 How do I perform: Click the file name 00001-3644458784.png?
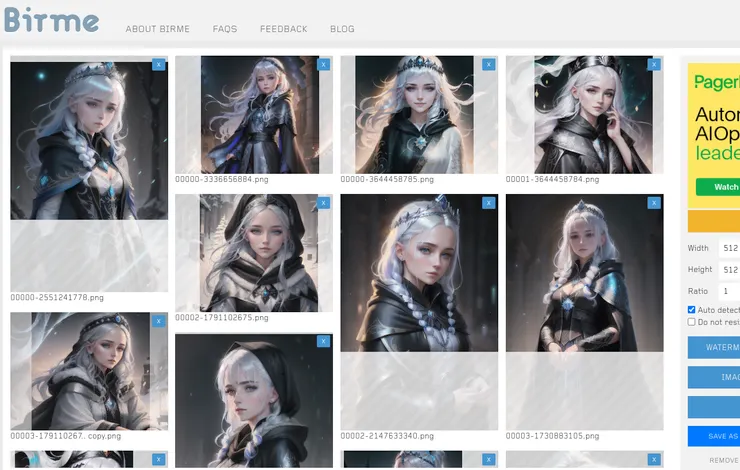tap(552, 179)
